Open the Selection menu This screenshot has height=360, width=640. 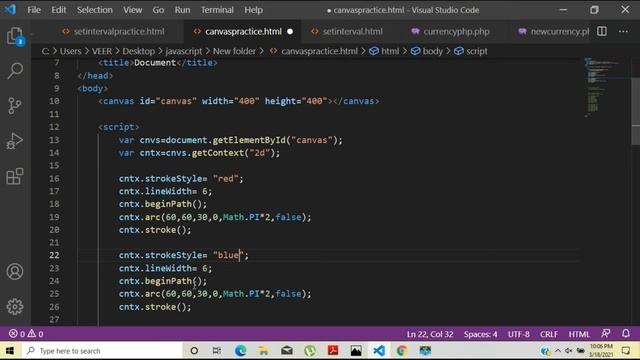click(x=95, y=10)
